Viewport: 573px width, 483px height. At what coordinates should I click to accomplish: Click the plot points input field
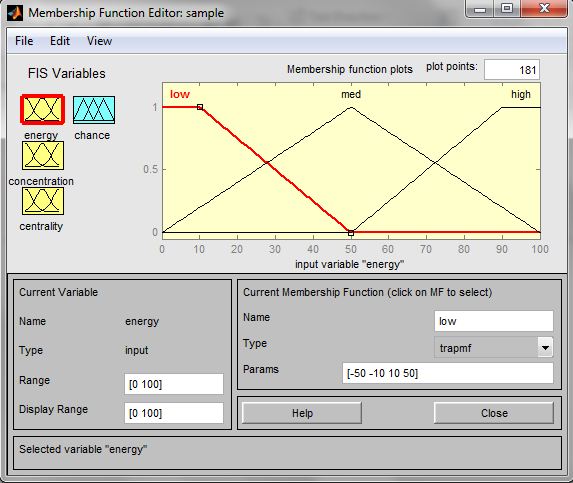click(x=512, y=69)
